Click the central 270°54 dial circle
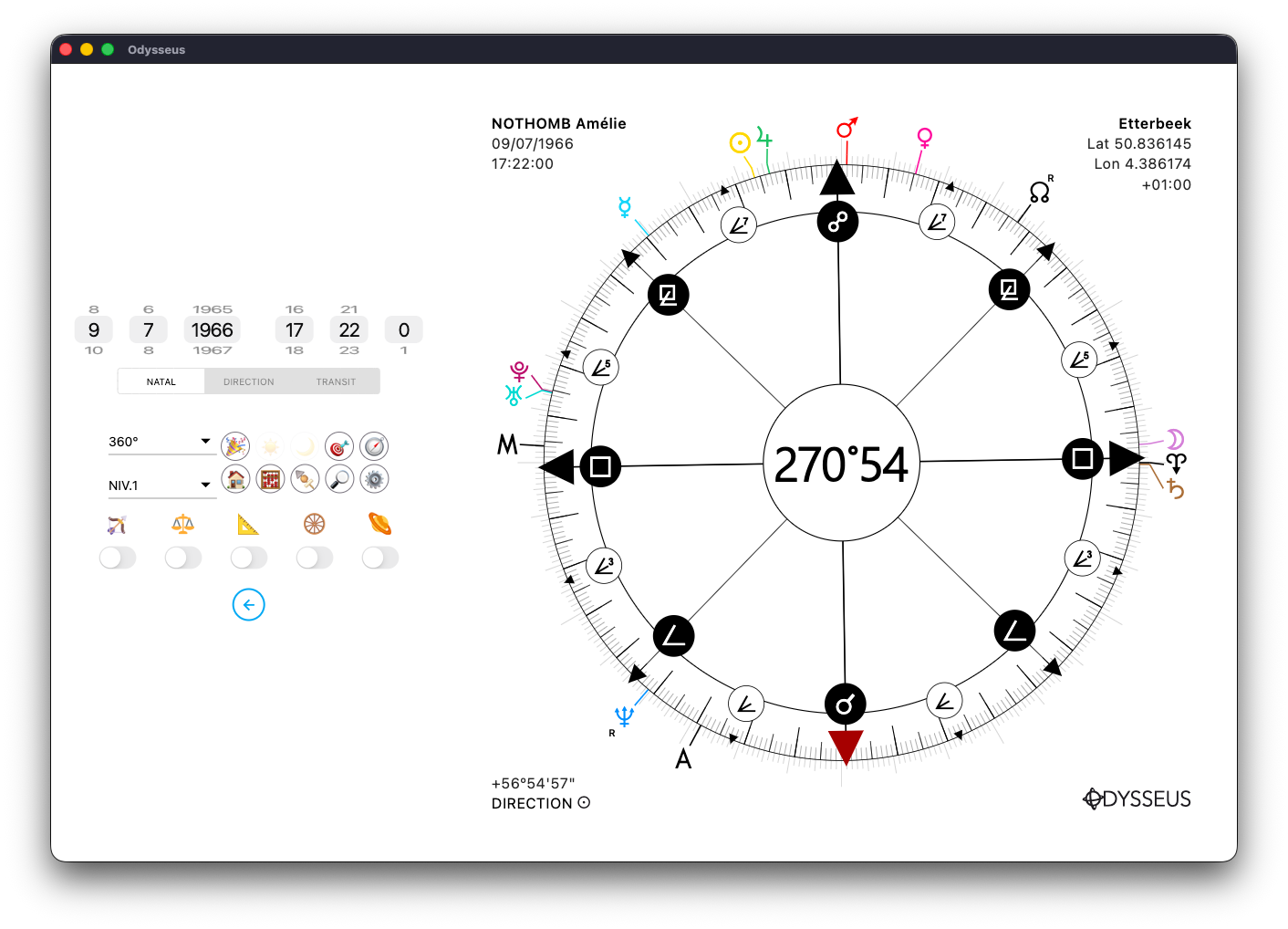The width and height of the screenshot is (1288, 929). point(841,464)
